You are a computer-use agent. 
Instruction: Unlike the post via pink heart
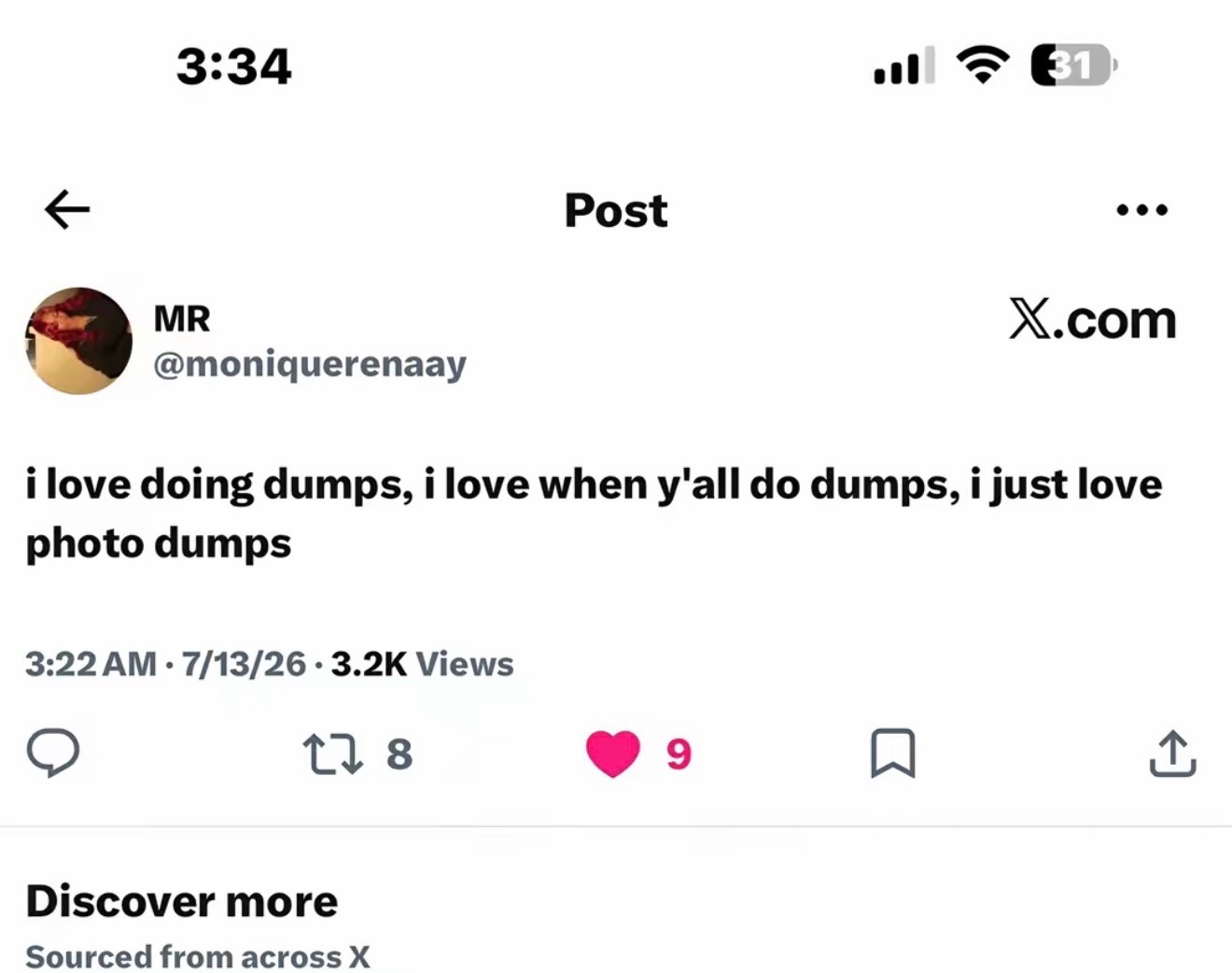(613, 754)
